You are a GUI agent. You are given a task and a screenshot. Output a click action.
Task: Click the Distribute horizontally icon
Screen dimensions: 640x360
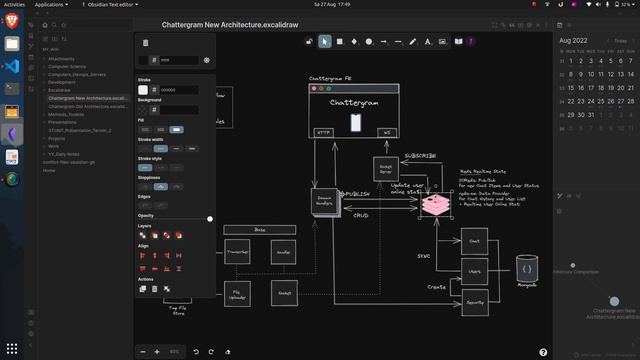point(179,256)
